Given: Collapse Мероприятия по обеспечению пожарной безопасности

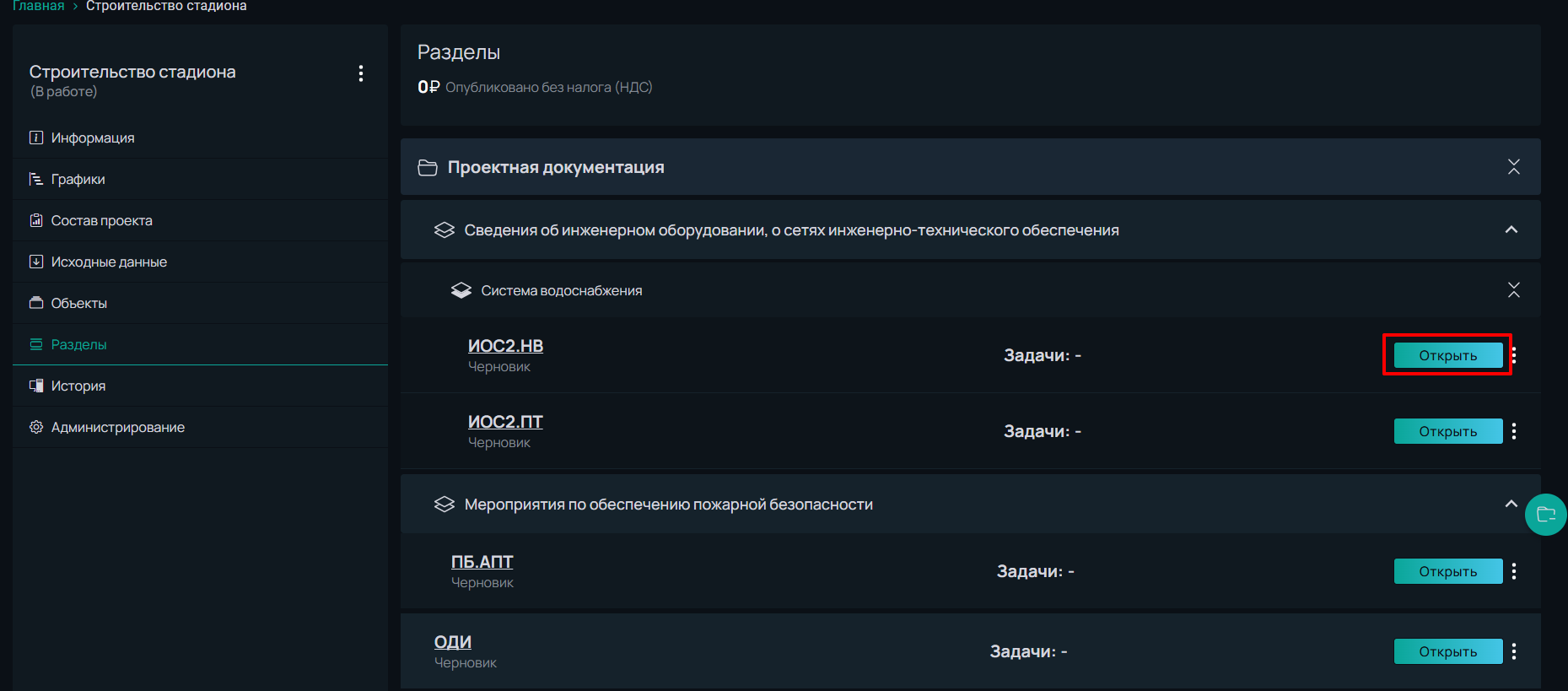Looking at the screenshot, I should click(x=1511, y=504).
